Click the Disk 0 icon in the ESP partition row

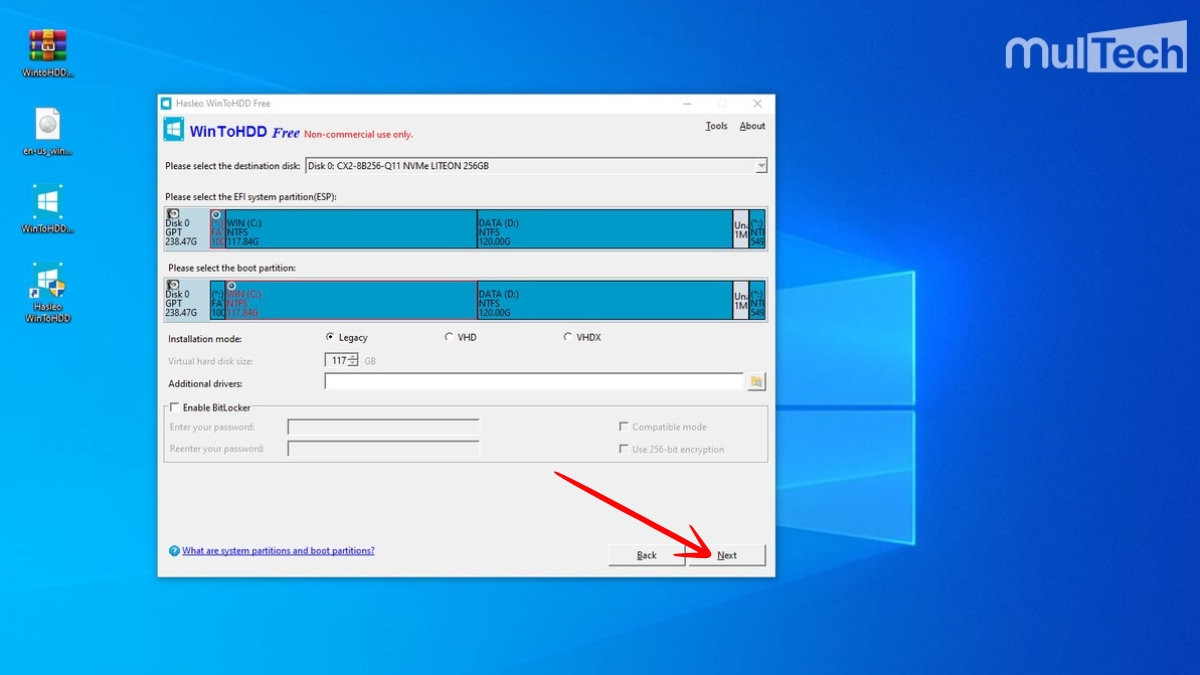pyautogui.click(x=173, y=214)
